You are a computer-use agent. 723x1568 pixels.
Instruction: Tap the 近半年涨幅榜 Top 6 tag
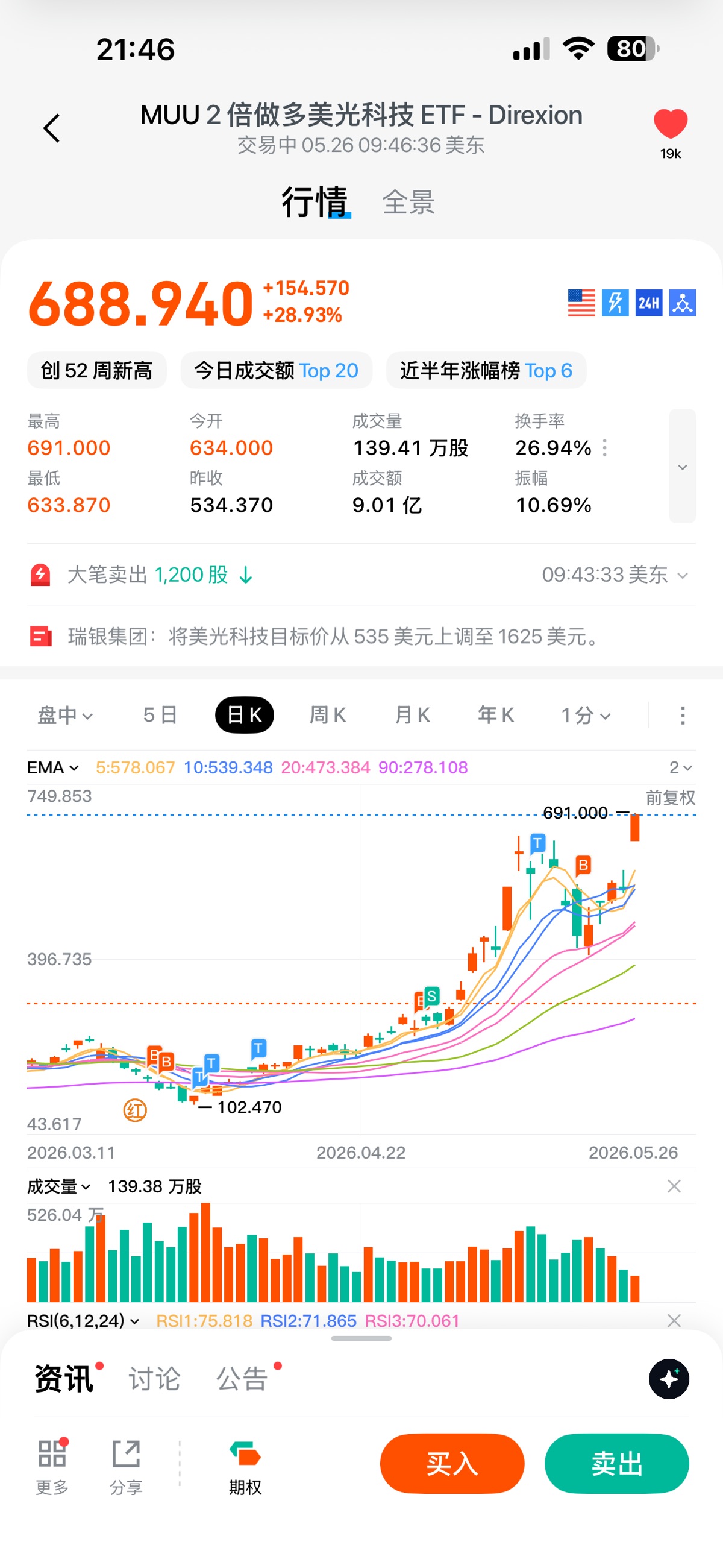[486, 370]
